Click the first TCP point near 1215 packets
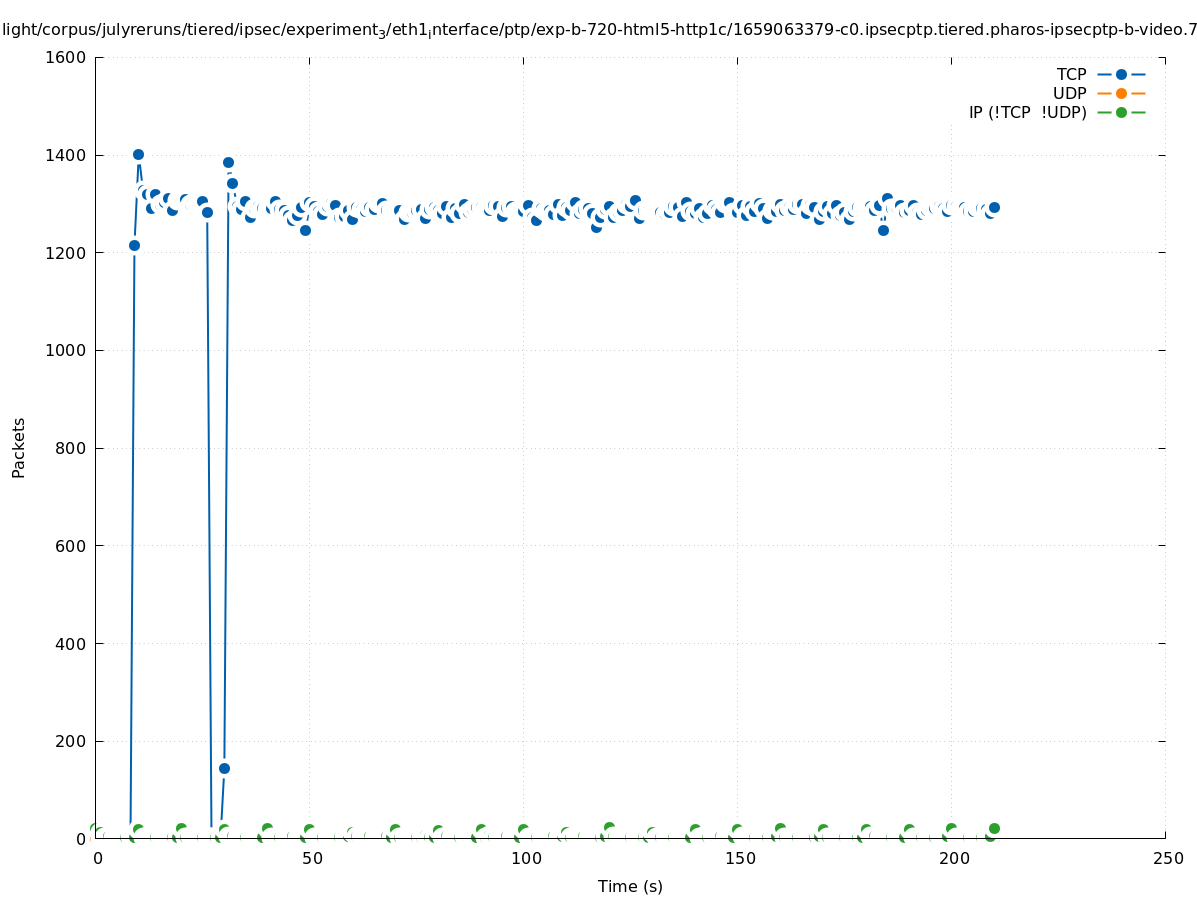The width and height of the screenshot is (1197, 900). click(x=134, y=245)
